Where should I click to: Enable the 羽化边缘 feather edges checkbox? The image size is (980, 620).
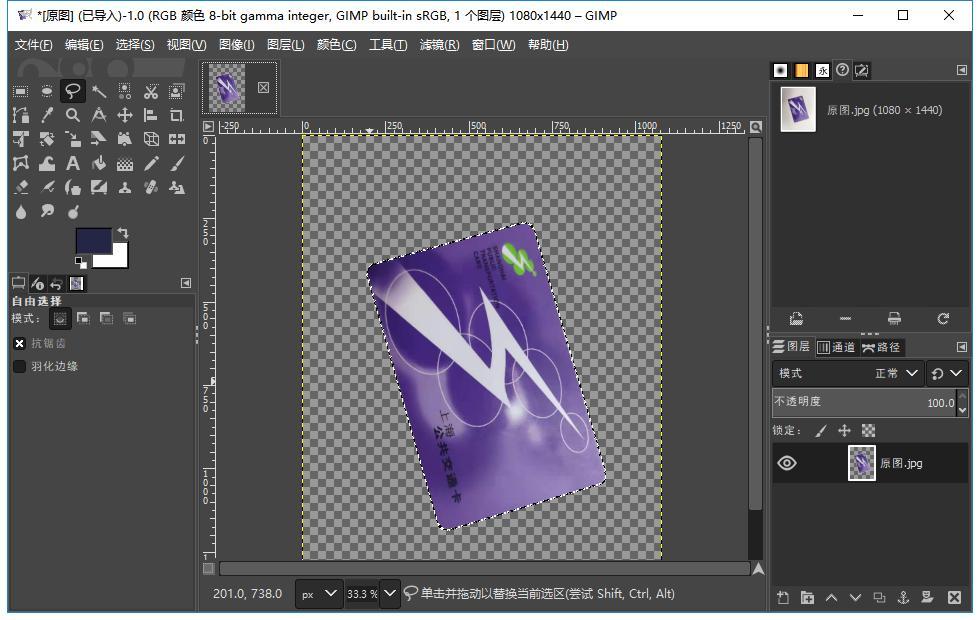click(19, 366)
